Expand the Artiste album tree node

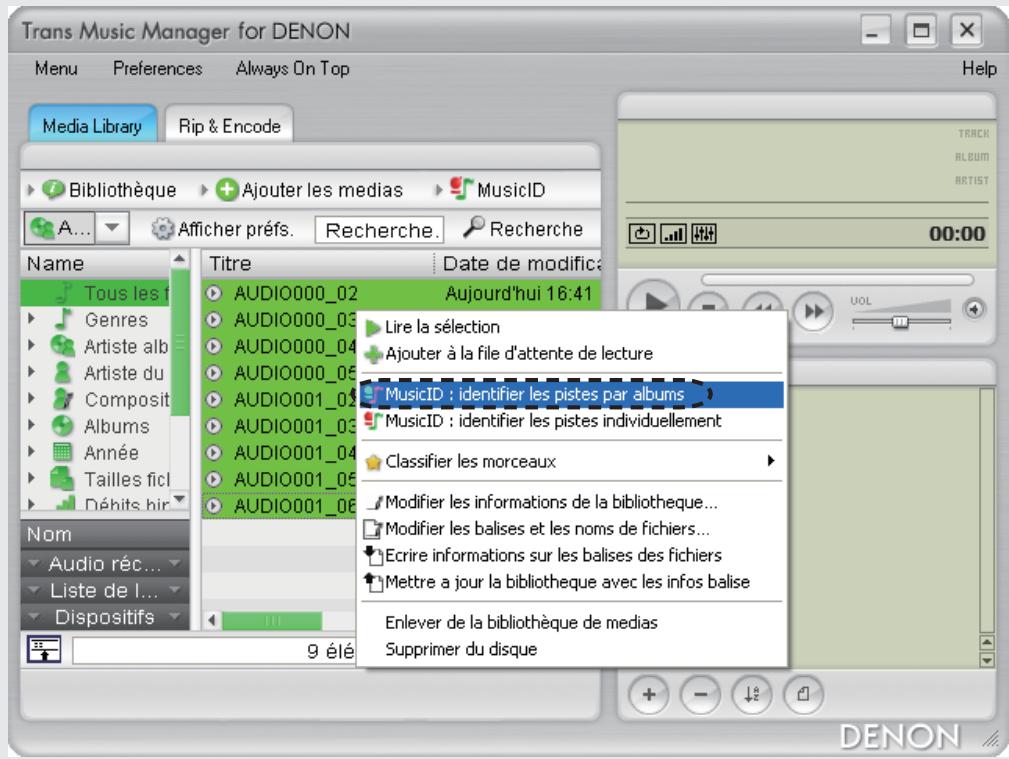pyautogui.click(x=32, y=345)
